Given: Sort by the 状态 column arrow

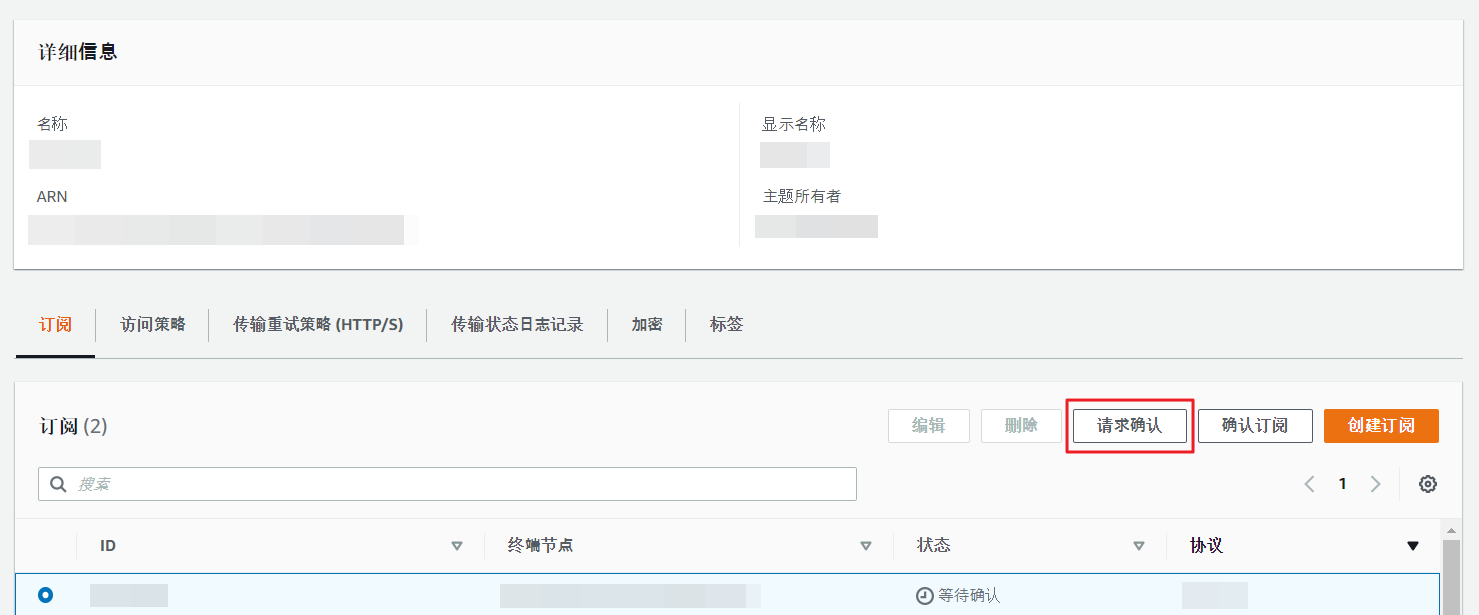Looking at the screenshot, I should click(1138, 546).
